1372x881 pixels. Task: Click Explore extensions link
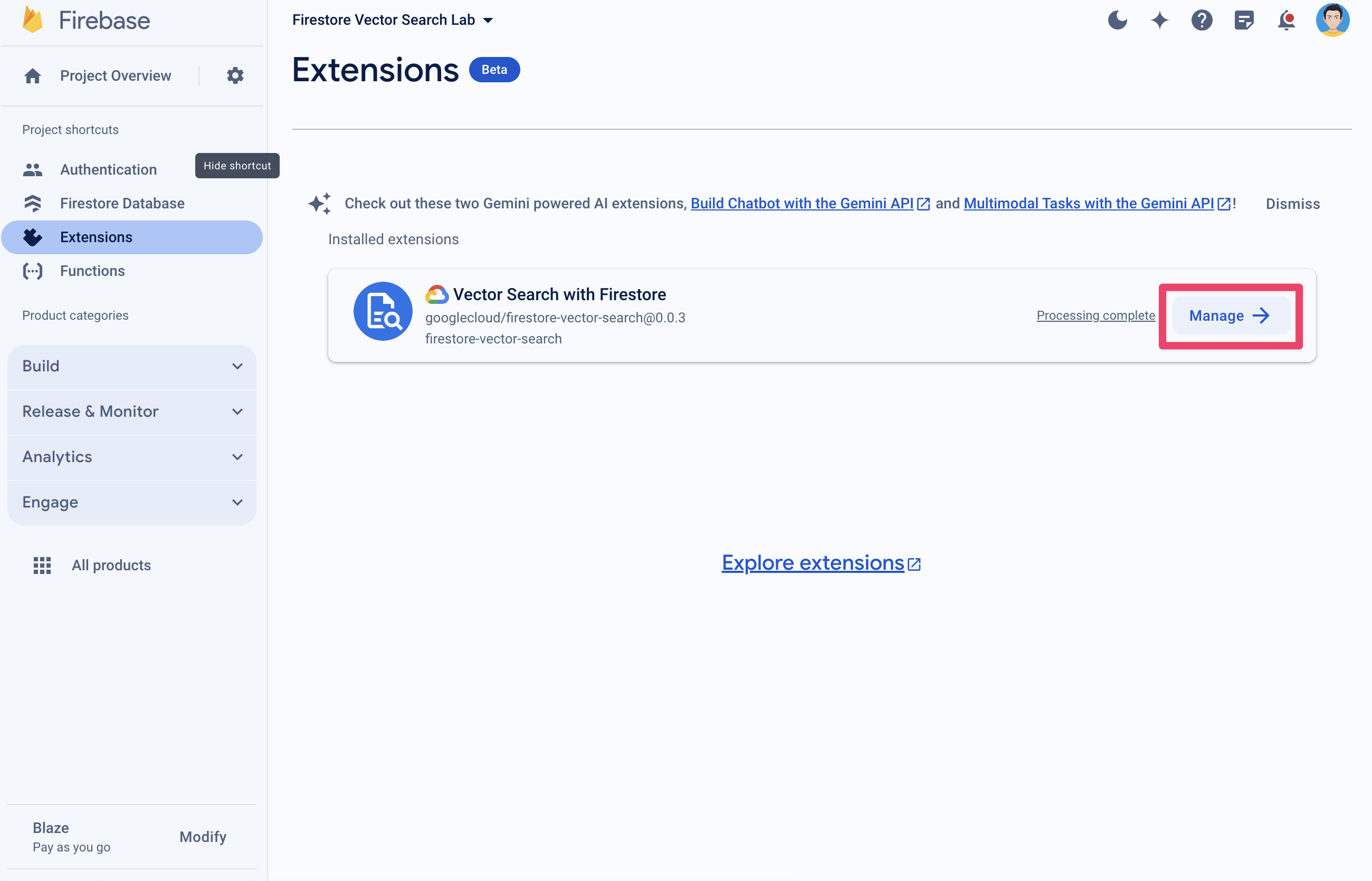tap(821, 562)
